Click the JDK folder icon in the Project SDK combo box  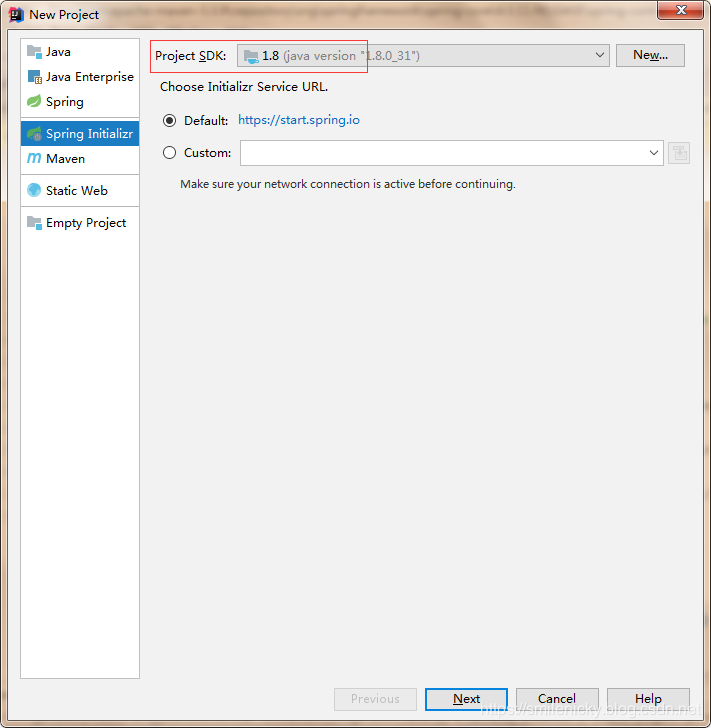251,57
